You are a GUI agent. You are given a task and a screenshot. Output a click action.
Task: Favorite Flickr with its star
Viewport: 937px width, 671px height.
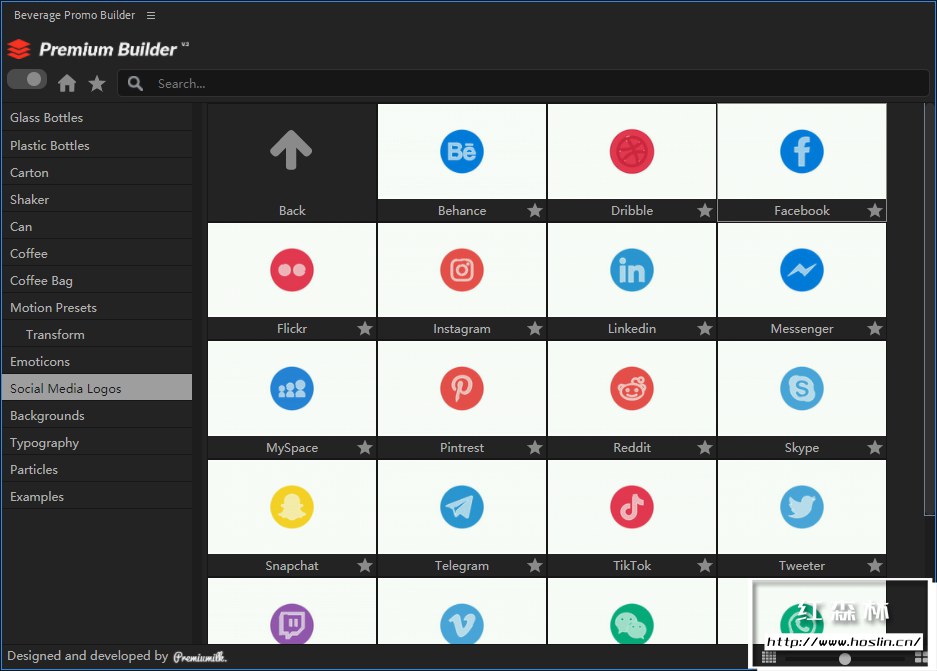pos(365,328)
